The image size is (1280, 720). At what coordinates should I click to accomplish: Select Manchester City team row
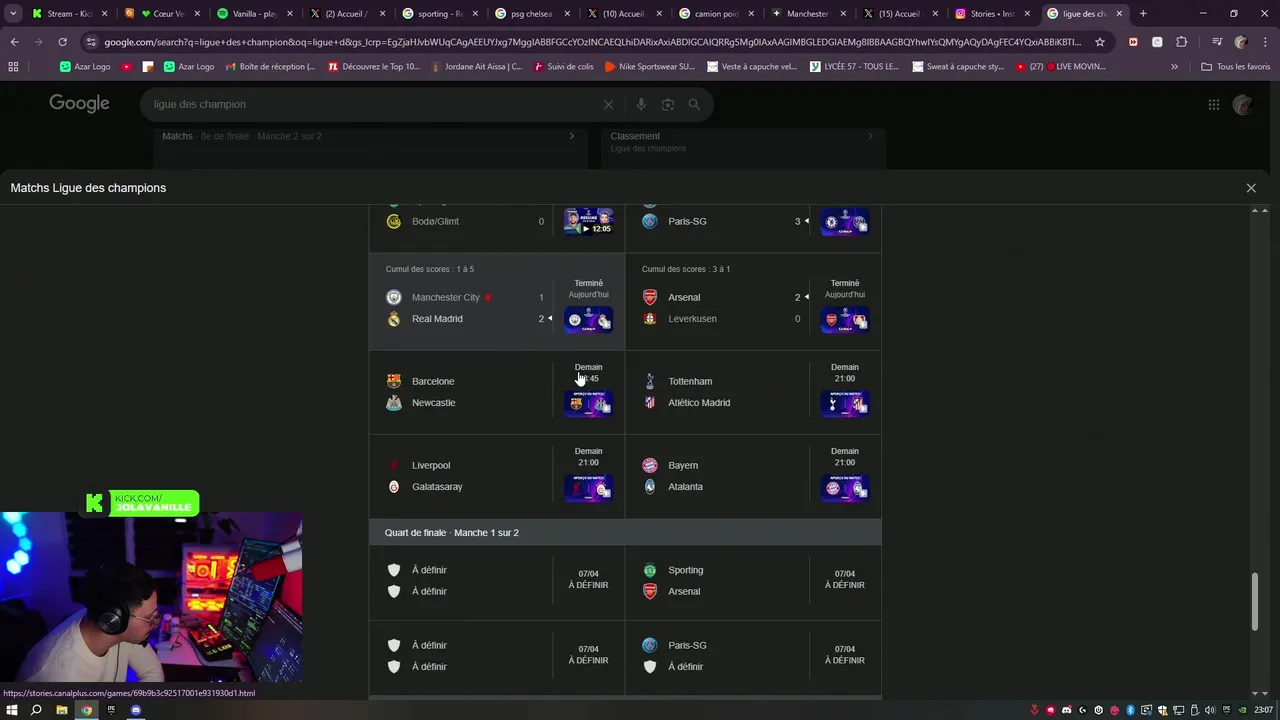pyautogui.click(x=465, y=297)
